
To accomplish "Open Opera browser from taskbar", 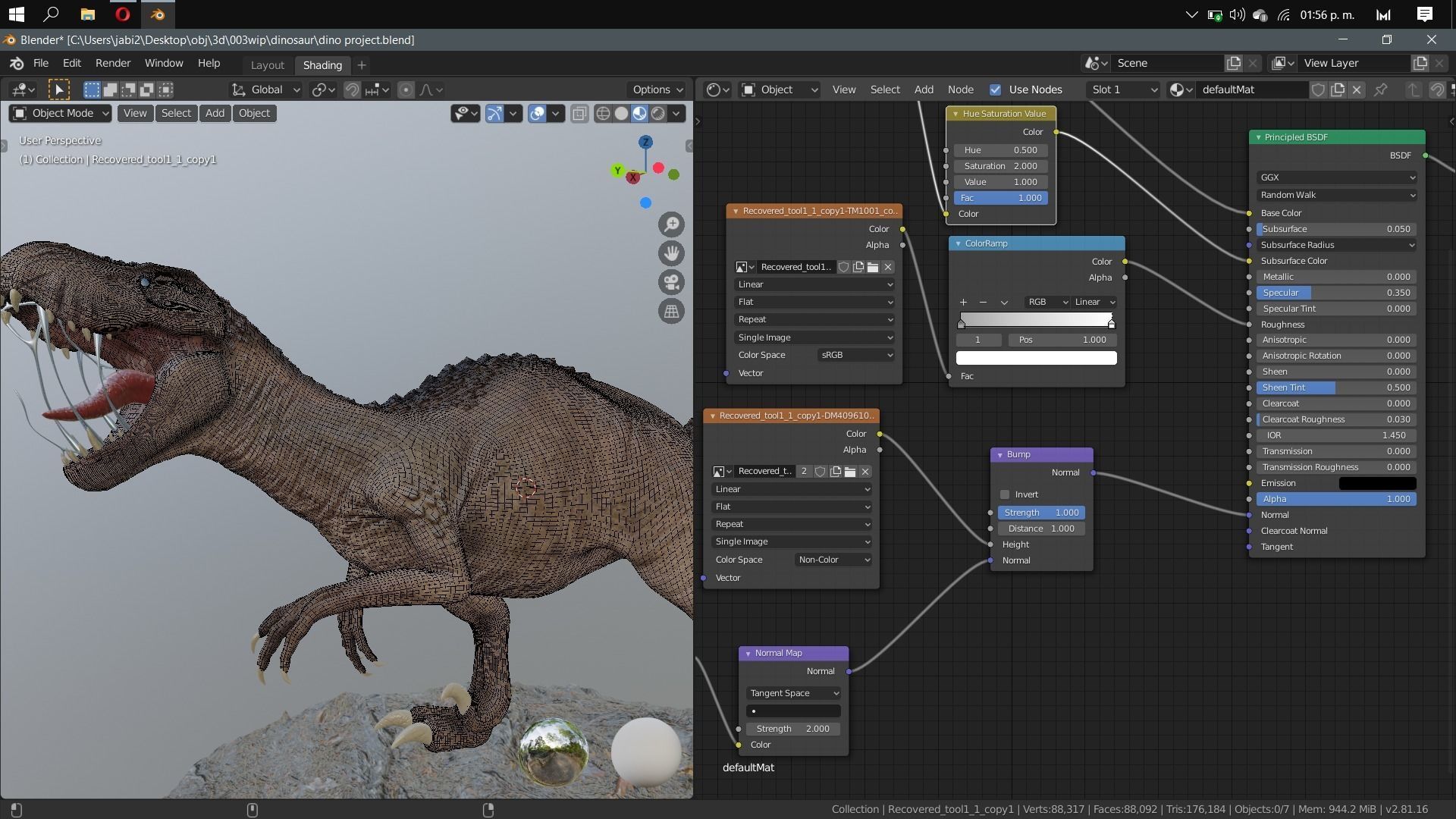I will 123,14.
